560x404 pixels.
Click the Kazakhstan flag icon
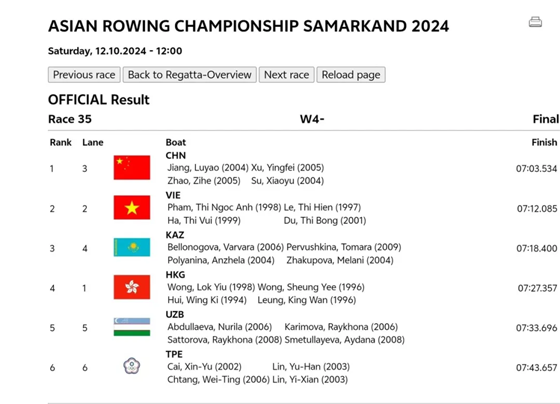132,247
